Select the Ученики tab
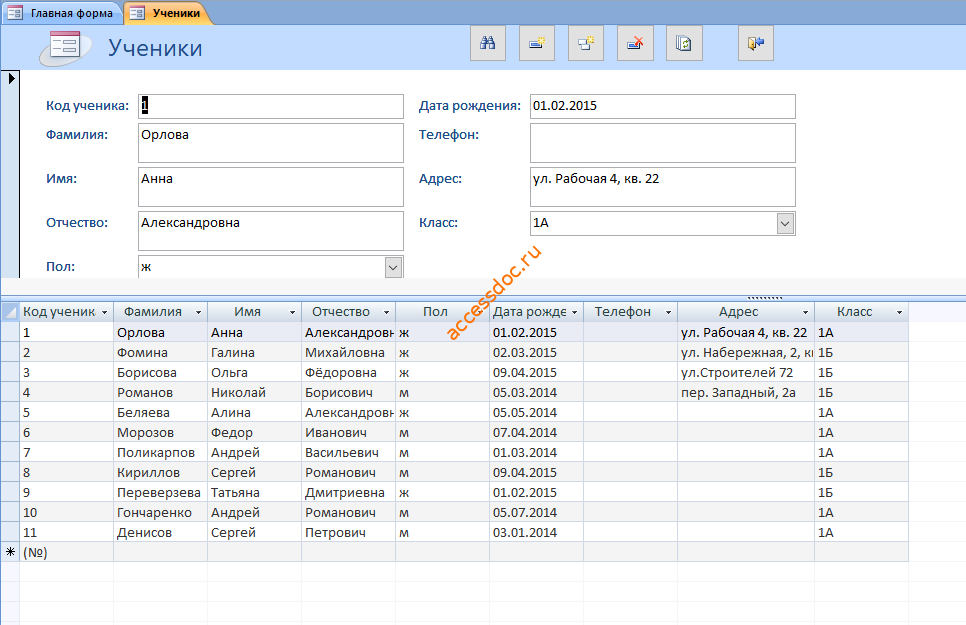Image resolution: width=966 pixels, height=625 pixels. click(168, 13)
